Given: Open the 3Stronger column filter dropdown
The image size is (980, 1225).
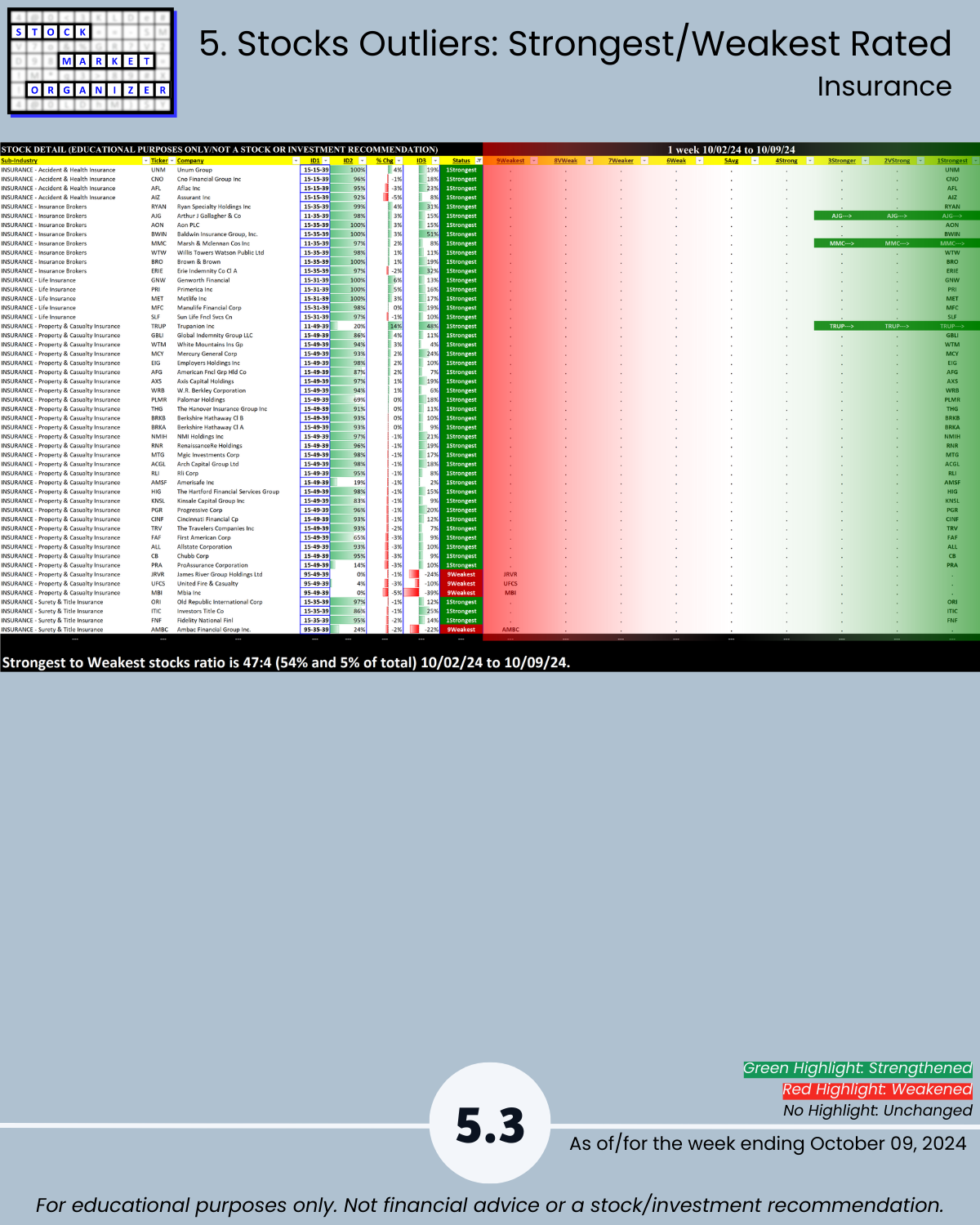Looking at the screenshot, I should 865,161.
